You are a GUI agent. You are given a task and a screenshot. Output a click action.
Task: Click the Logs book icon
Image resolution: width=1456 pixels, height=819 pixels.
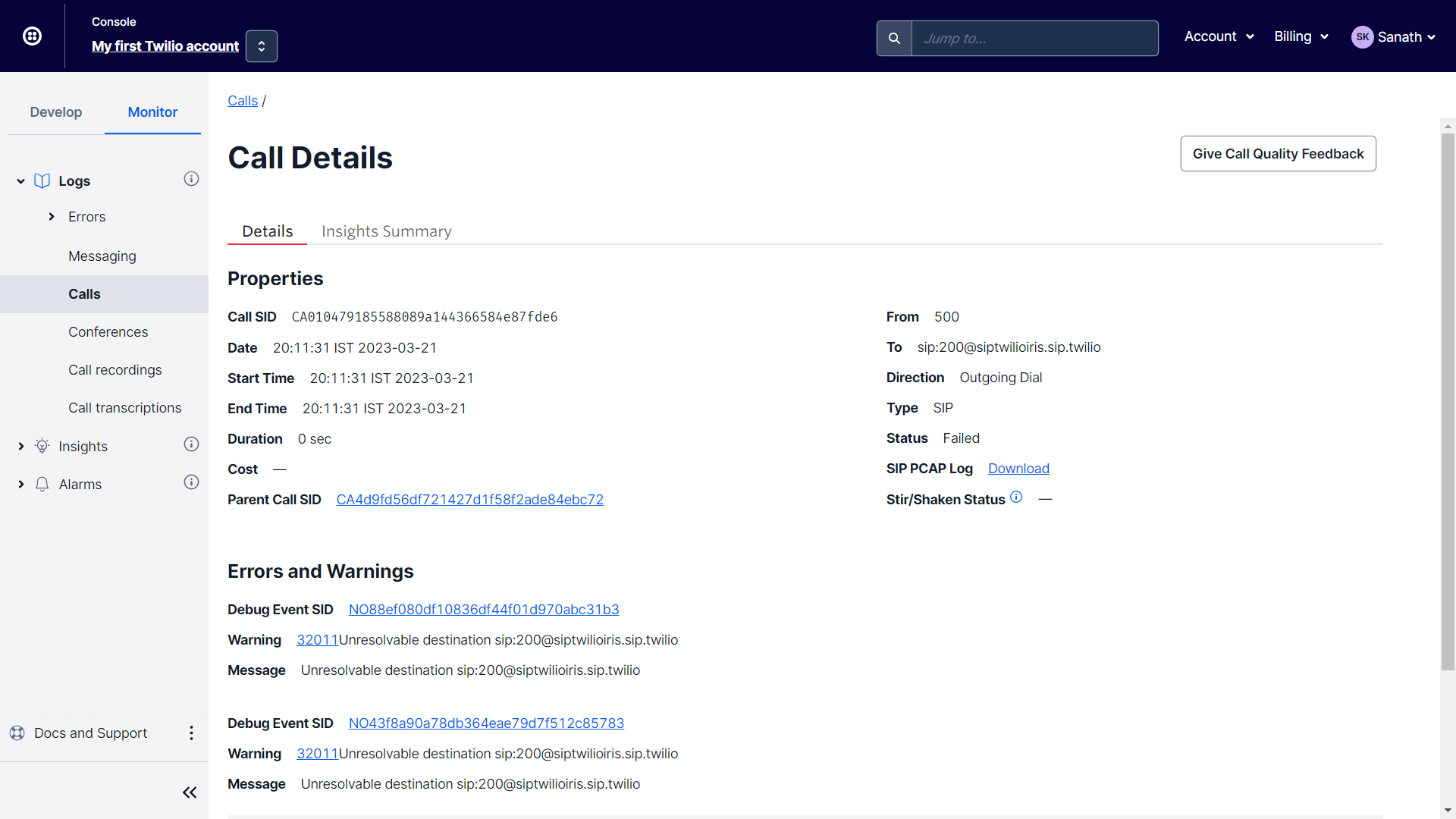point(42,181)
